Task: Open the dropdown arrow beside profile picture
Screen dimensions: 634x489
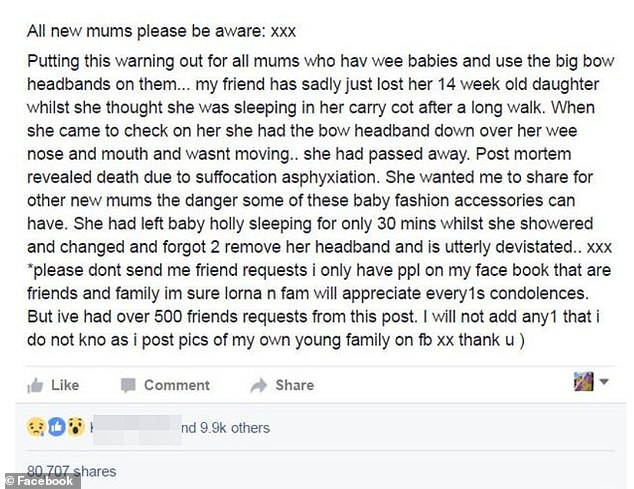Action: [x=604, y=383]
